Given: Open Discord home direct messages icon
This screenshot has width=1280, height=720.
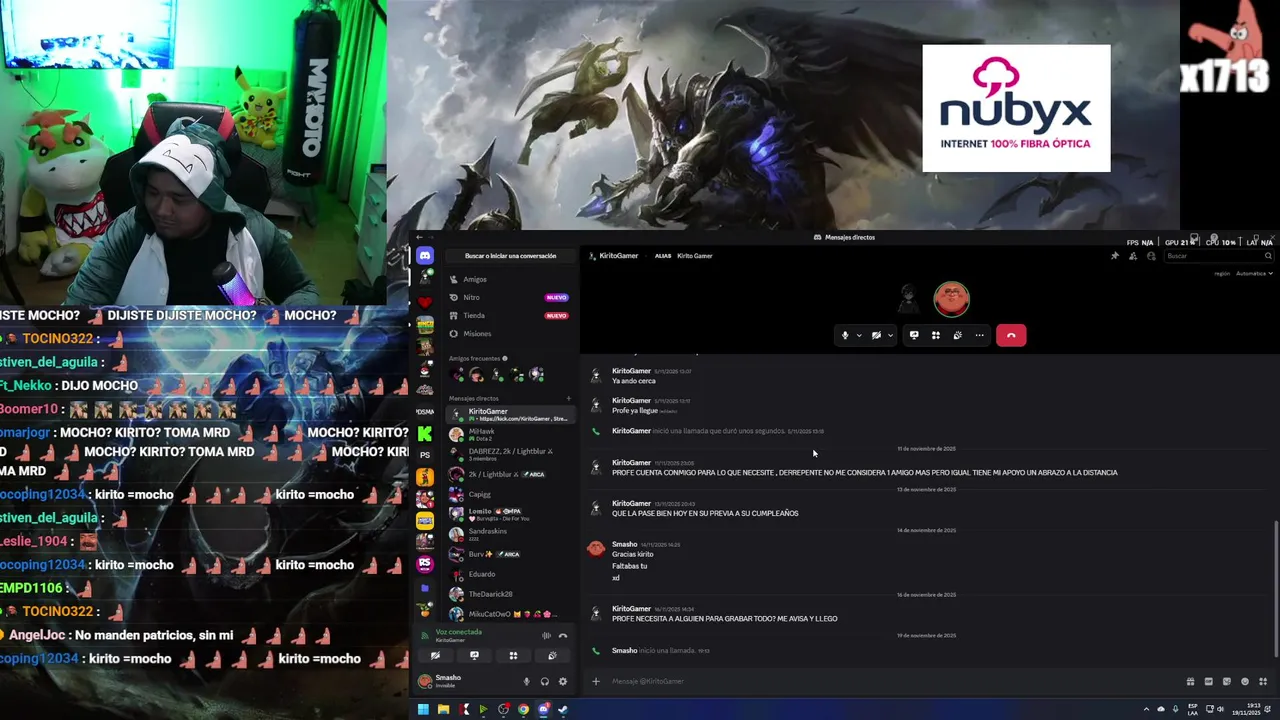Looking at the screenshot, I should [425, 256].
